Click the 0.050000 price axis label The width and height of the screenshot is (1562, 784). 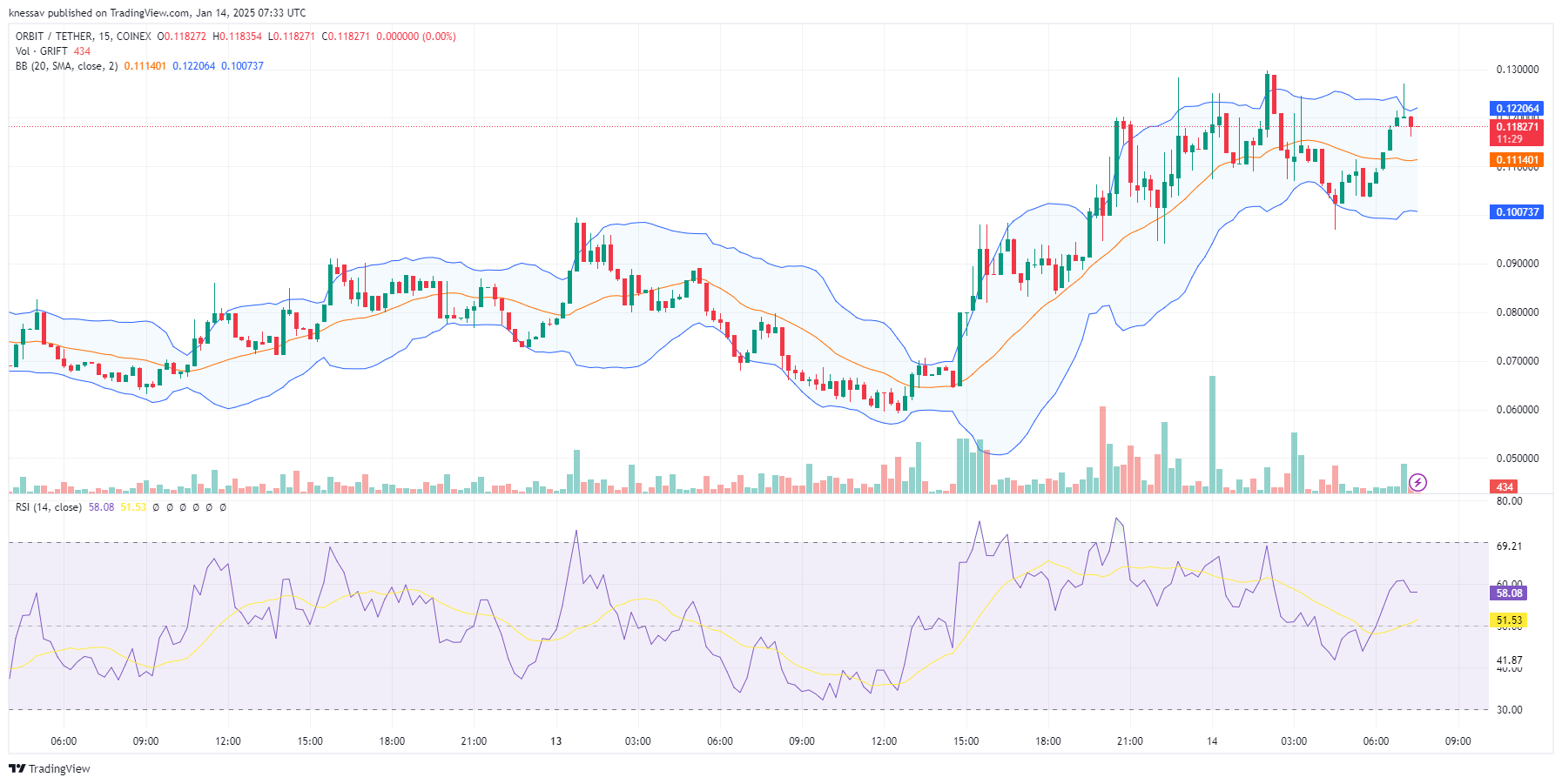coord(1518,459)
